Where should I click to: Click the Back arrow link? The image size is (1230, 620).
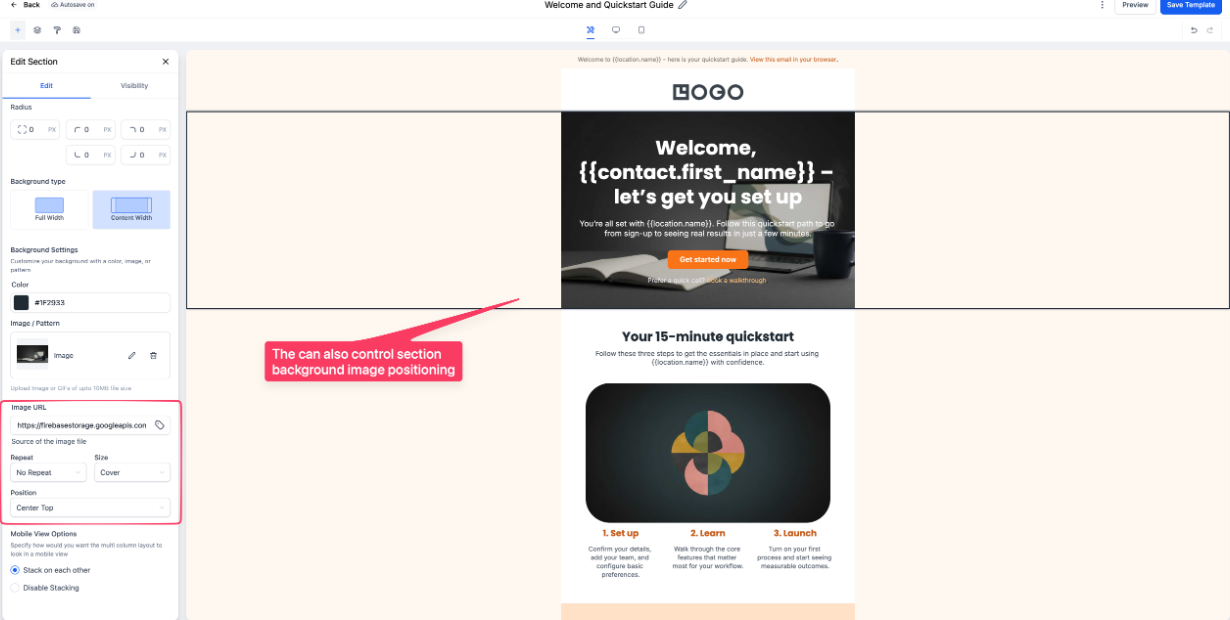(25, 5)
